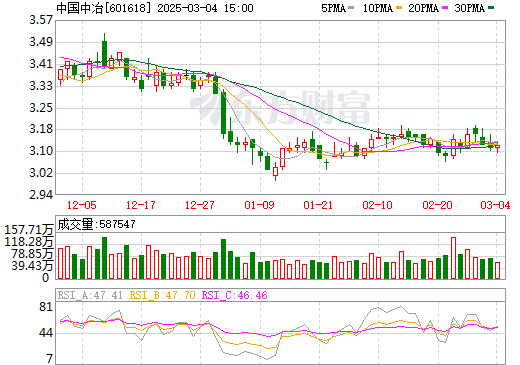Click the 10PMA orange legend swatch
The width and height of the screenshot is (520, 365).
[x=399, y=8]
